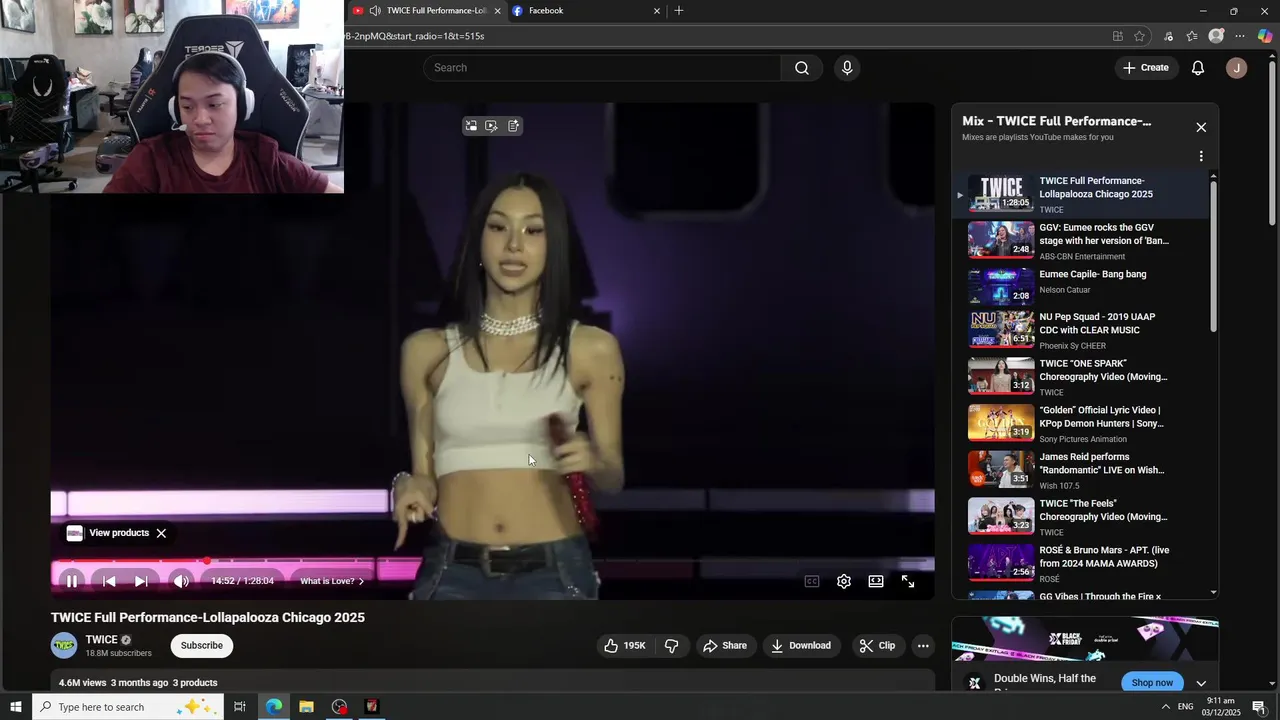Like the video showing 195K likes

[625, 646]
